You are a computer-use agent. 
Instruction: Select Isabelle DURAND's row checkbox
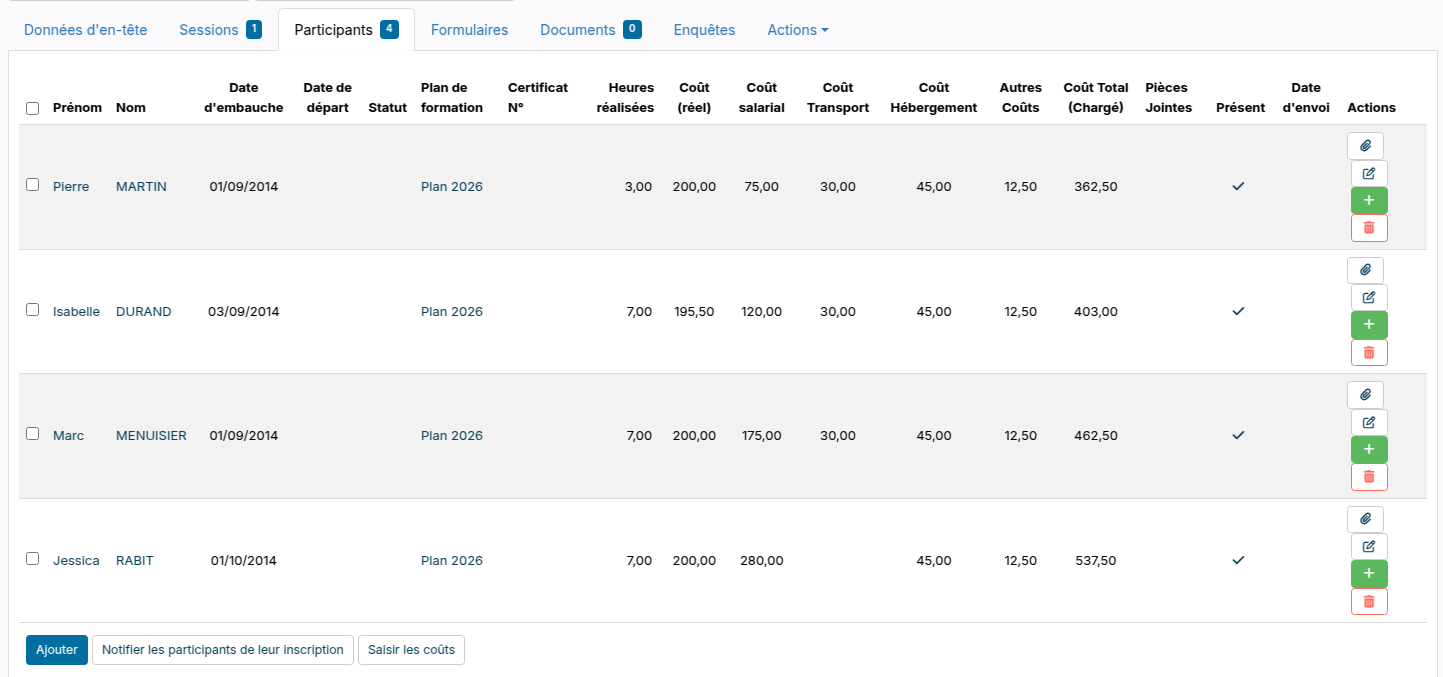33,310
